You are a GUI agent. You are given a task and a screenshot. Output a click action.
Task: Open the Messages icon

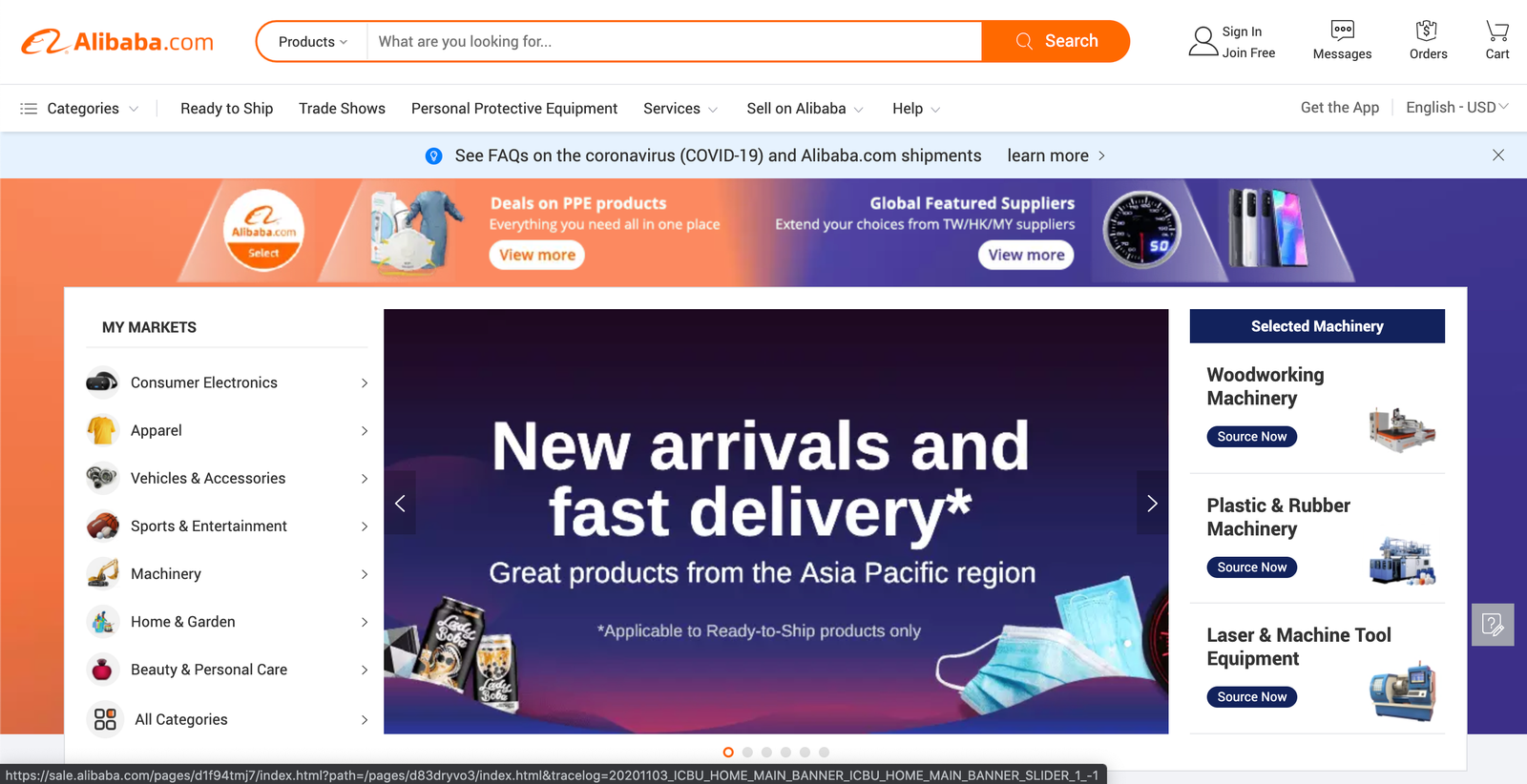pyautogui.click(x=1342, y=30)
